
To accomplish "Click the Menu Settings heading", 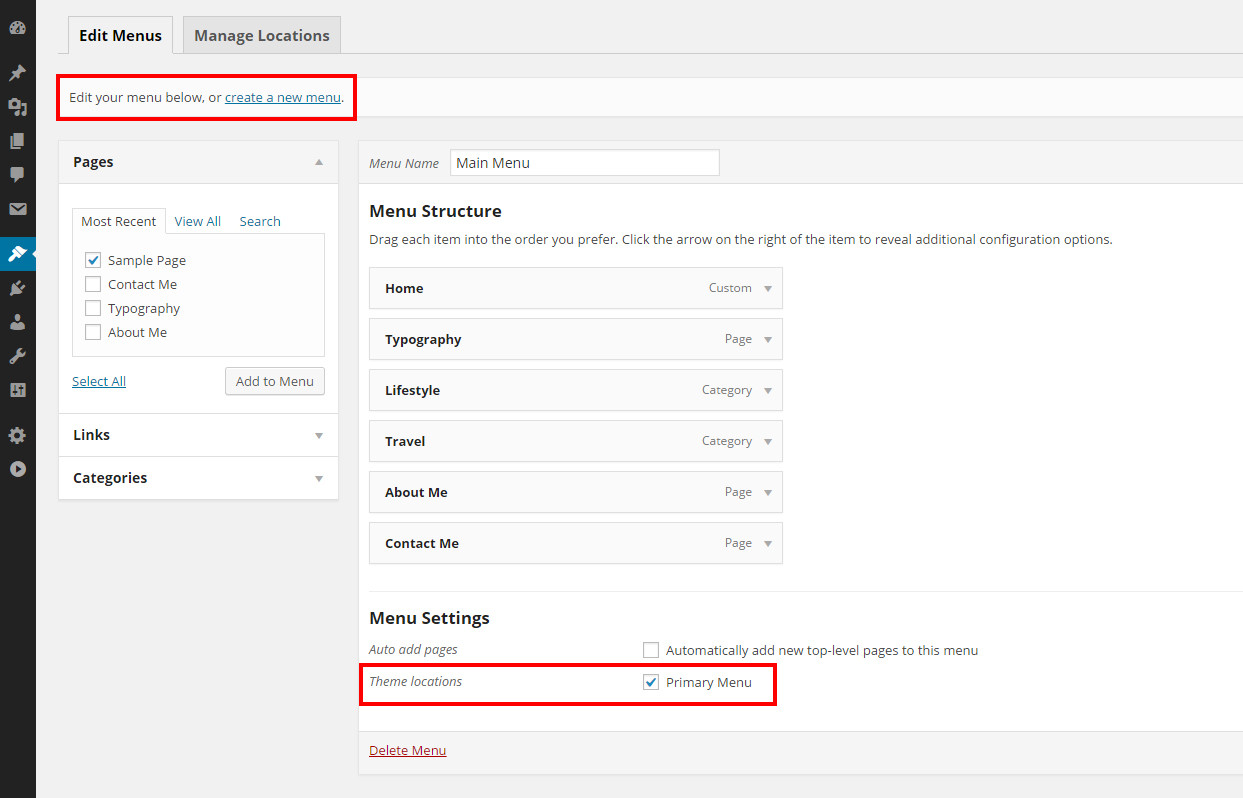I will click(x=429, y=618).
